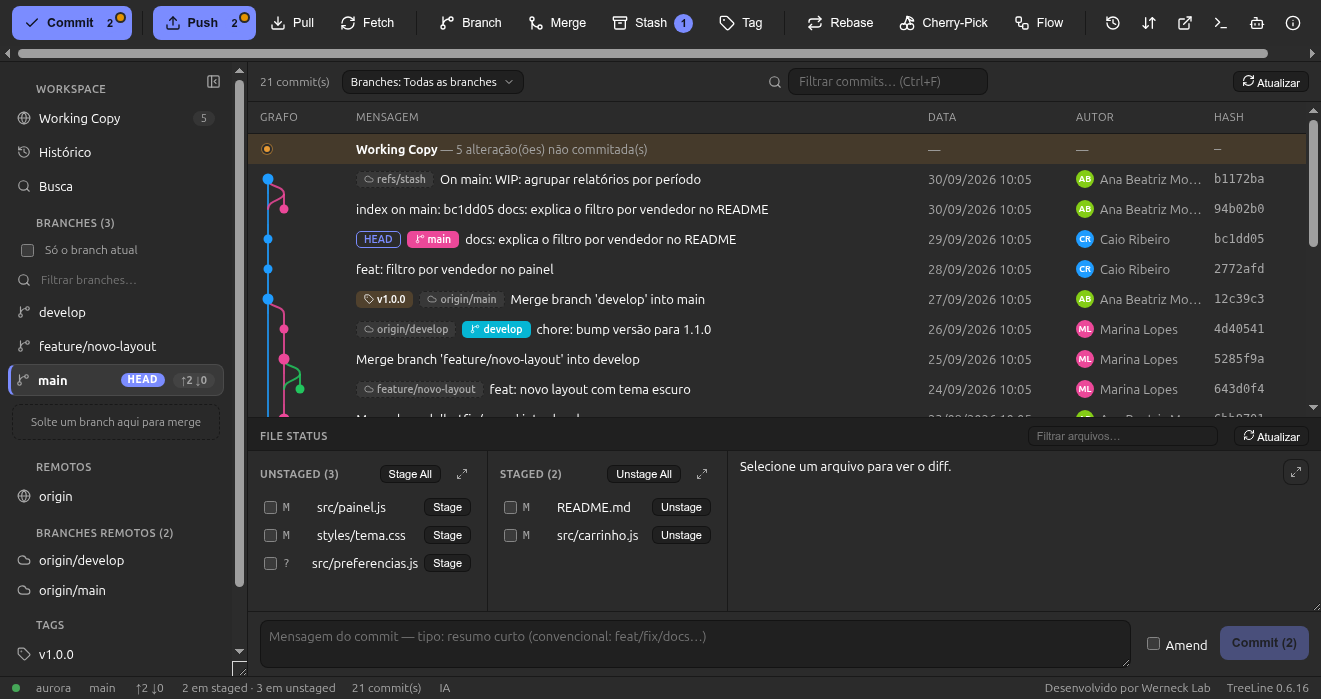1321x699 pixels.
Task: Open the history clock icon in toolbar
Action: pyautogui.click(x=1113, y=23)
